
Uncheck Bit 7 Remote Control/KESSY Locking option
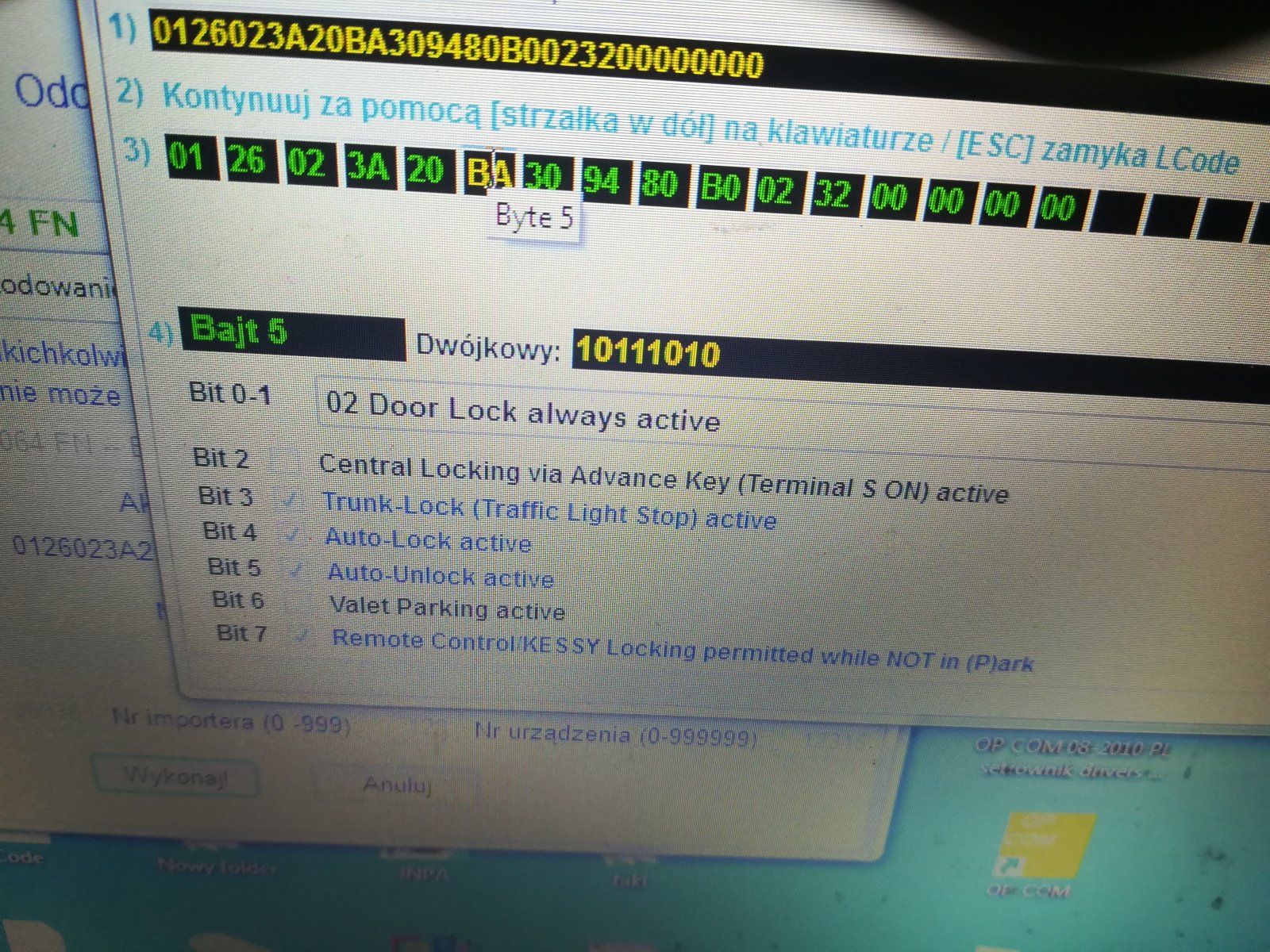pyautogui.click(x=302, y=636)
